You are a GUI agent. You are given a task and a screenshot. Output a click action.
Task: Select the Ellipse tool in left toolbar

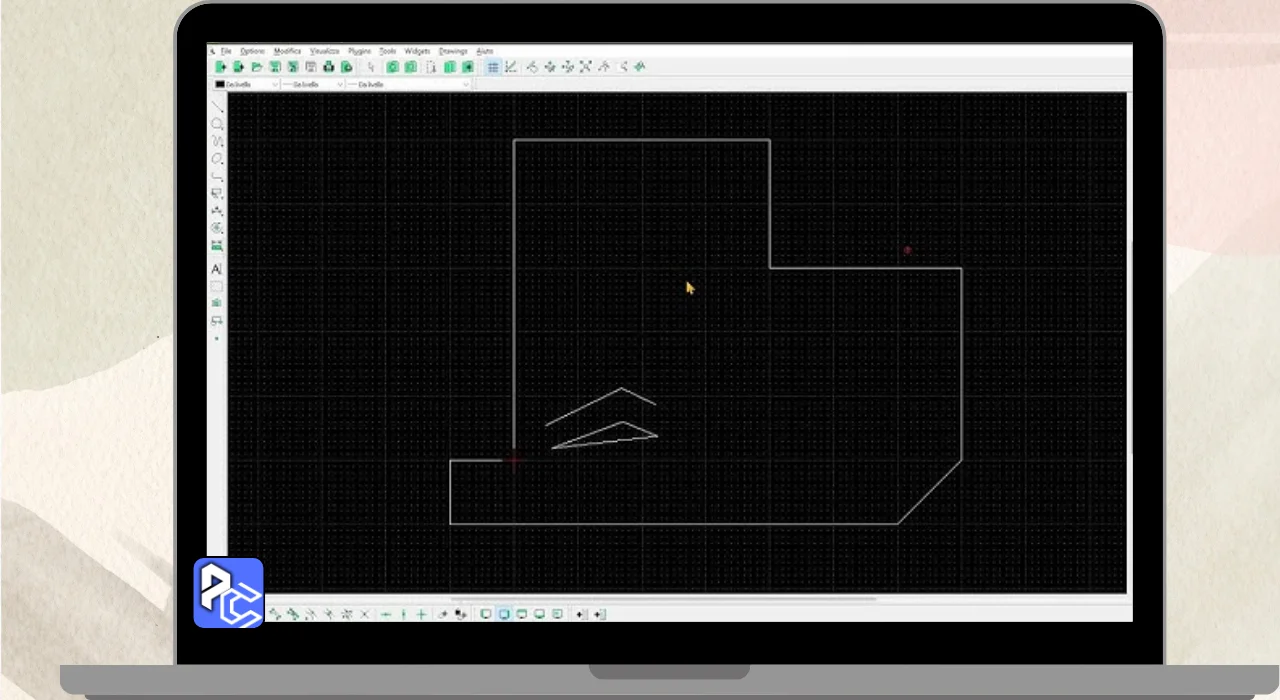217,159
